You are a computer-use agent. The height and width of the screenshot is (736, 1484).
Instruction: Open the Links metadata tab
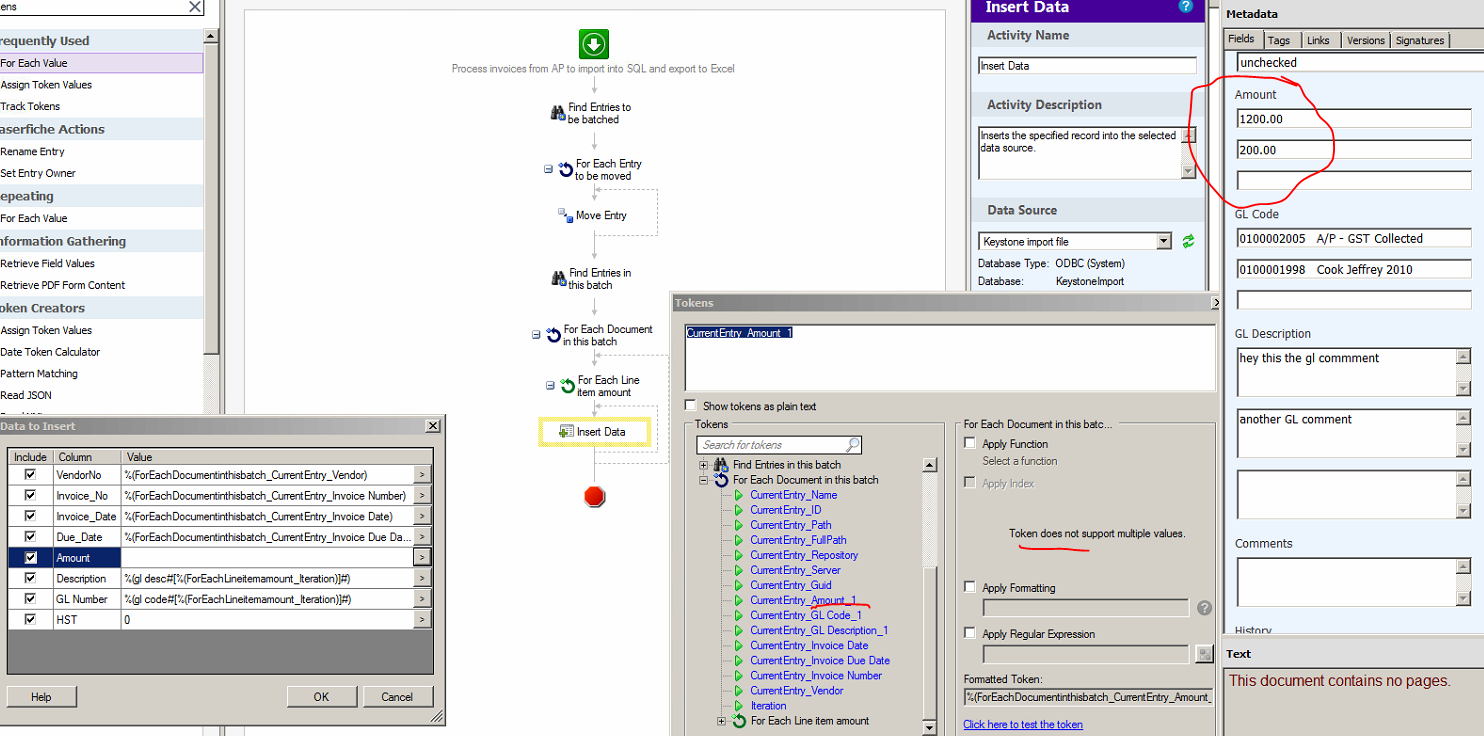tap(1318, 40)
